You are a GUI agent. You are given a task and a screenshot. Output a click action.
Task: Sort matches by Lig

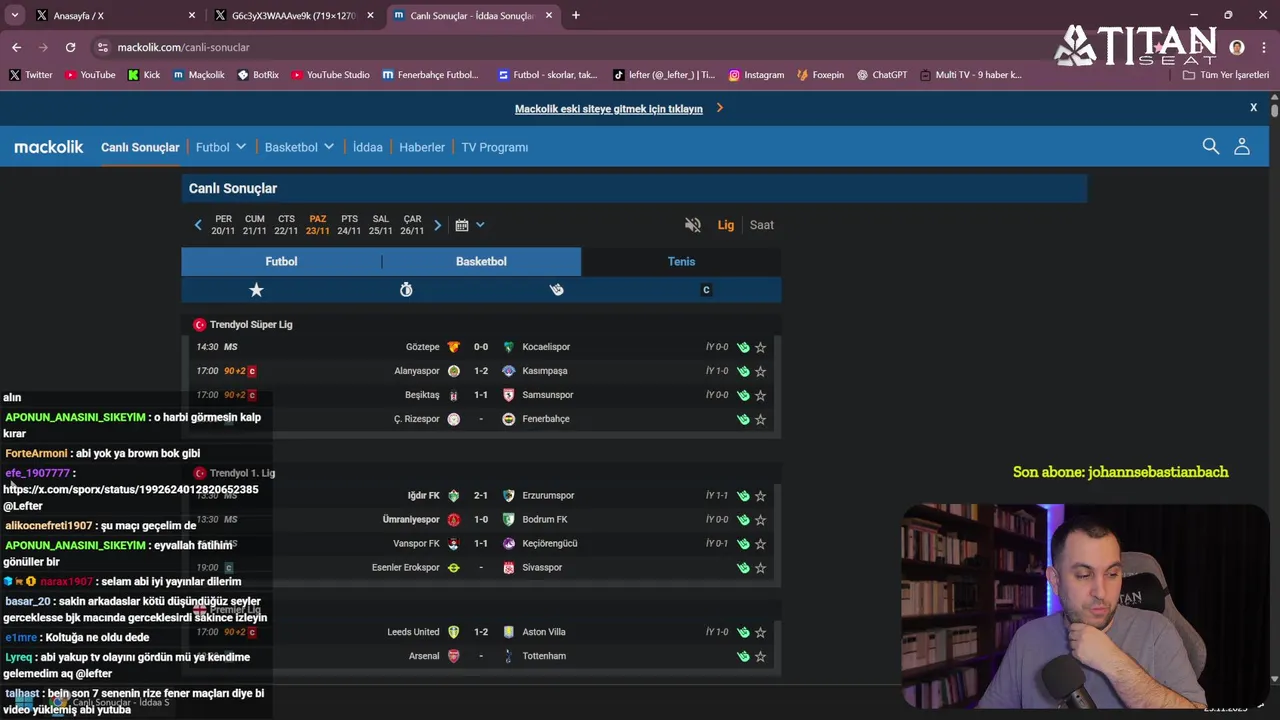(726, 225)
